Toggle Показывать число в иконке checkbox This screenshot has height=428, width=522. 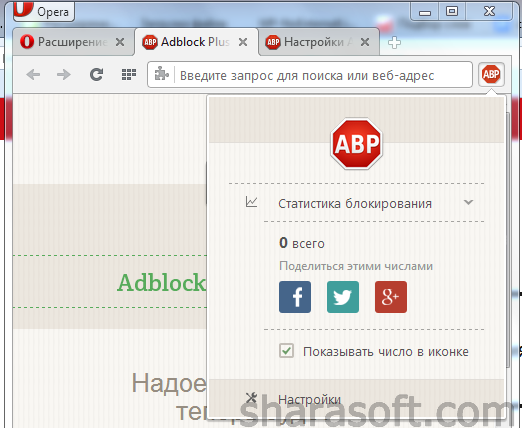point(286,351)
